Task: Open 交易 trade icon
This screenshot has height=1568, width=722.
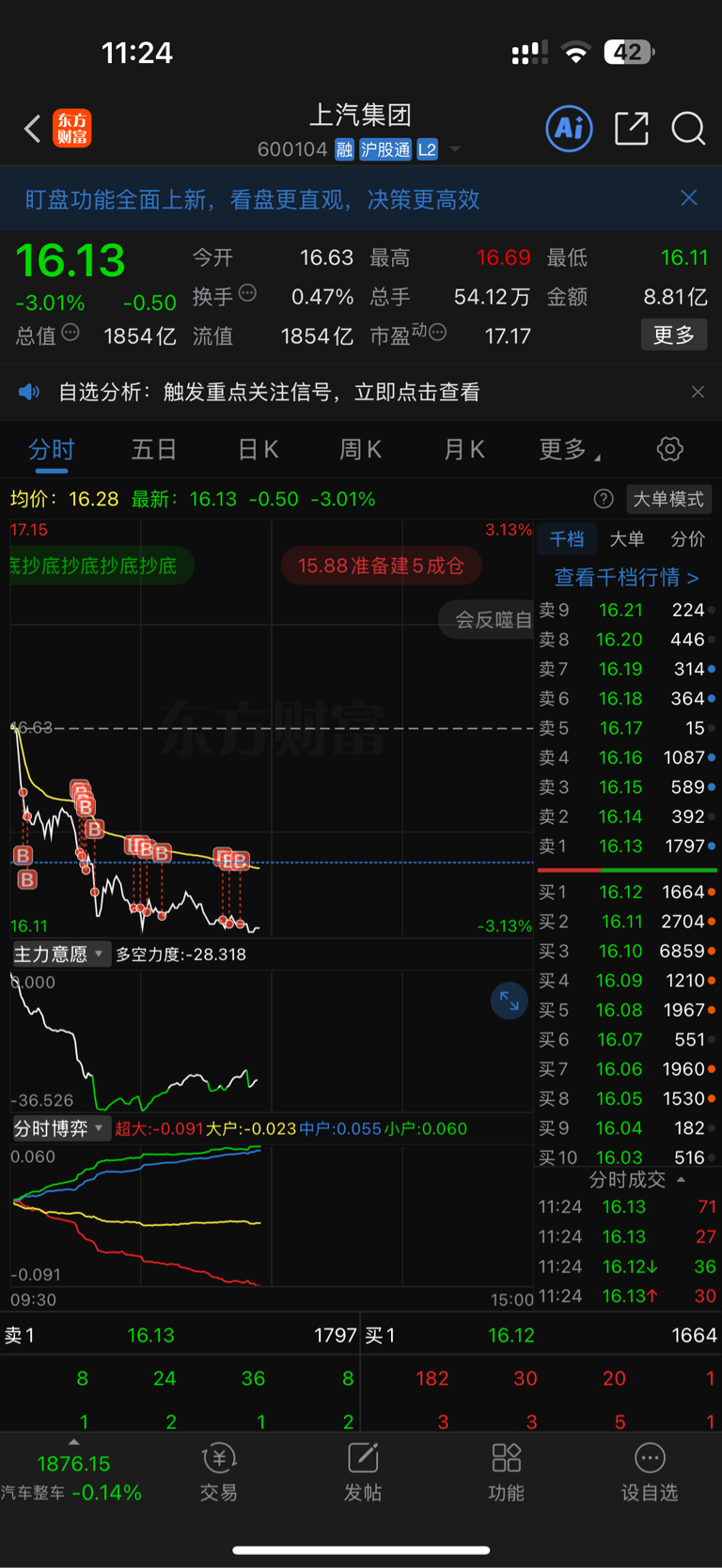Action: click(x=219, y=1473)
